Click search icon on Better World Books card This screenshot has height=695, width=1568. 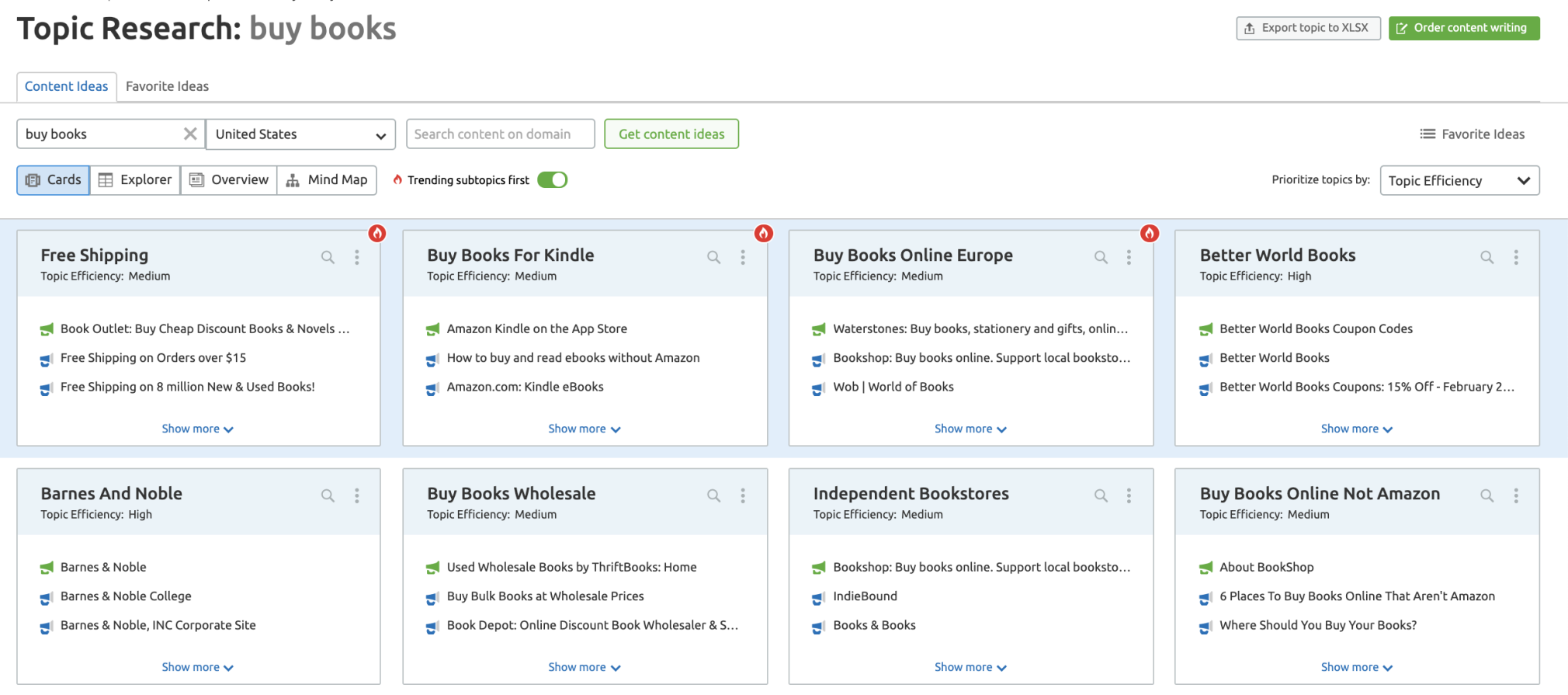(1487, 257)
